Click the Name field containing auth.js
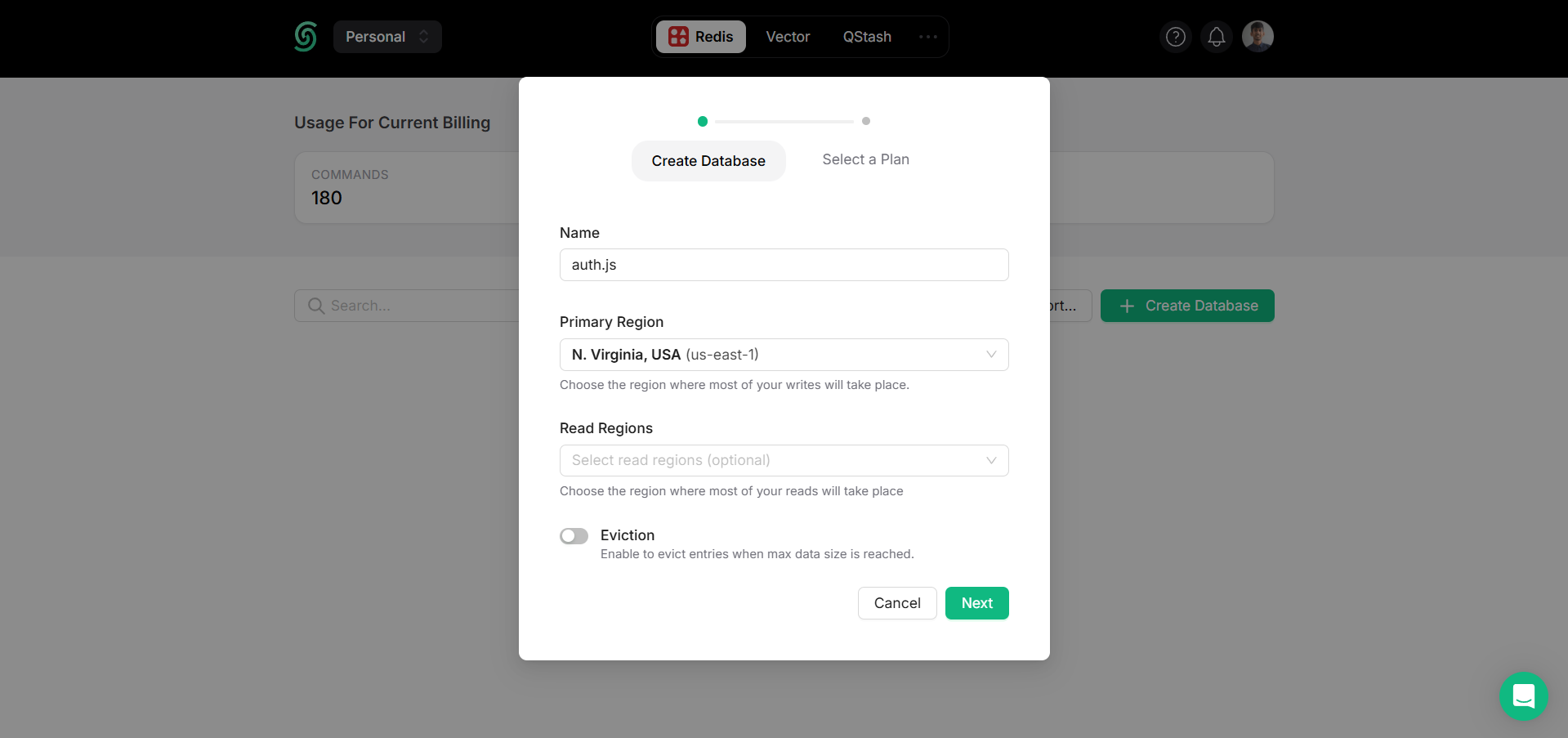 pos(783,264)
